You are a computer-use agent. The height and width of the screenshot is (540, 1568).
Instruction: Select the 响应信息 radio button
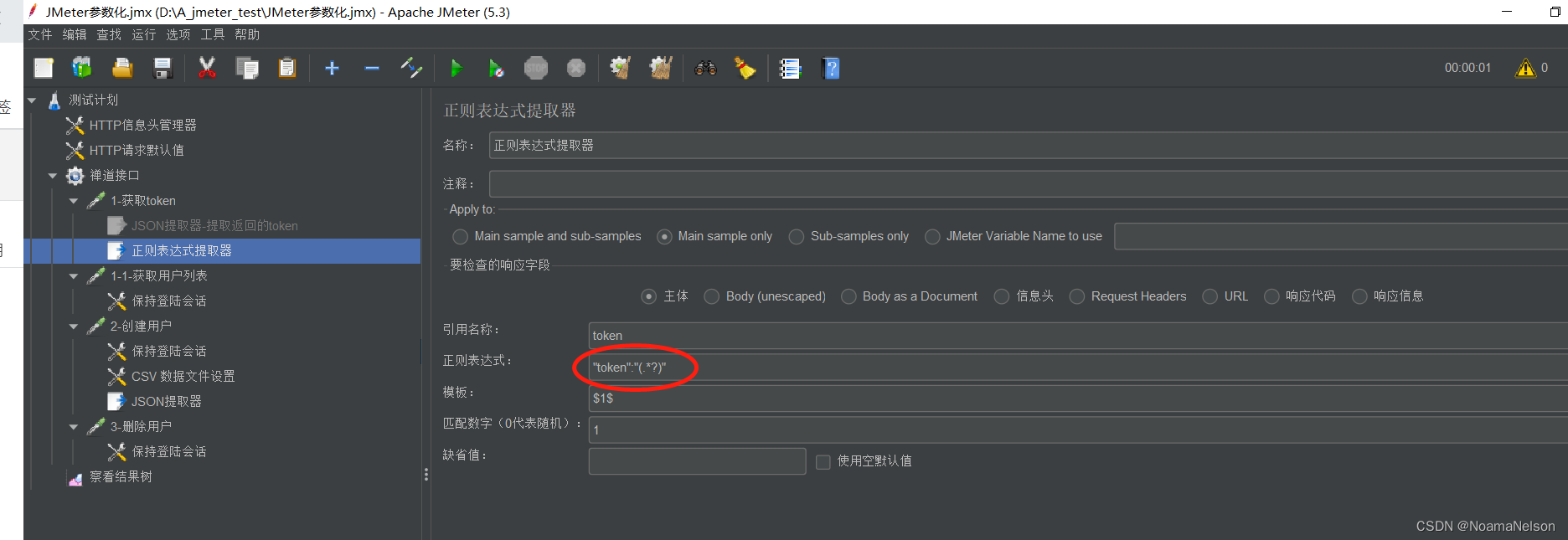(x=1359, y=296)
